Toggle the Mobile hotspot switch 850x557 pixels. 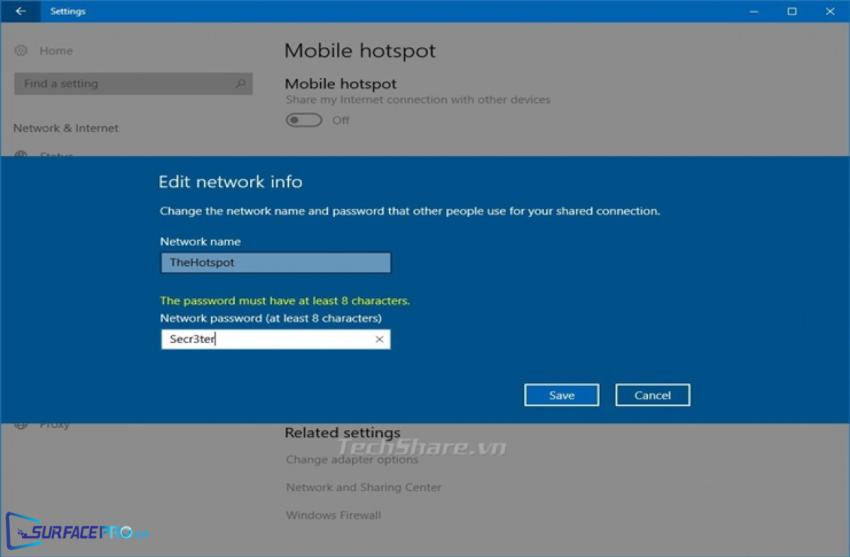pos(304,120)
